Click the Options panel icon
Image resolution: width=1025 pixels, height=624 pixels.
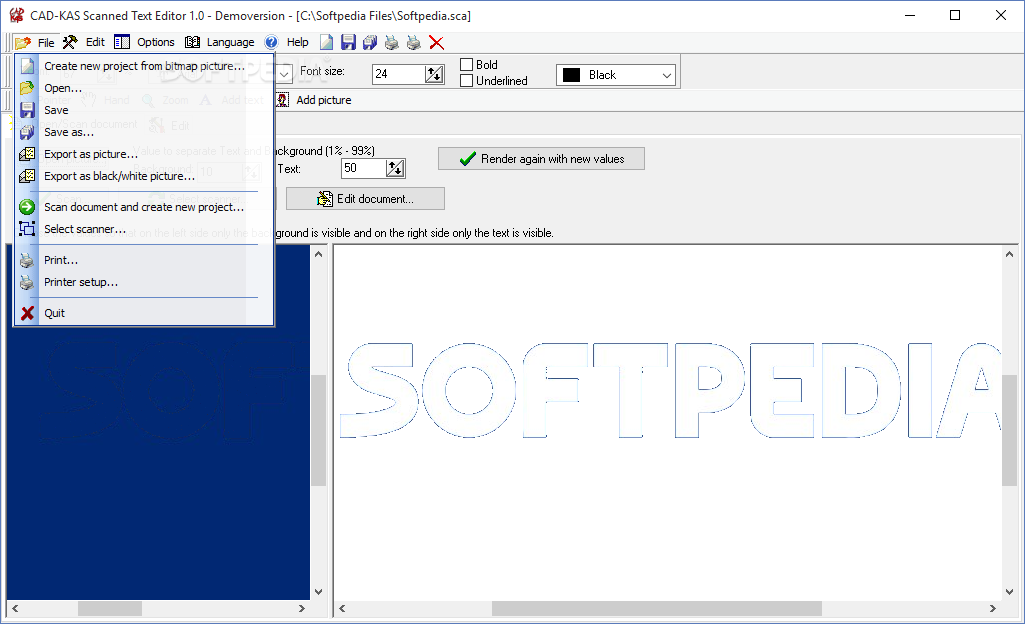(x=122, y=42)
